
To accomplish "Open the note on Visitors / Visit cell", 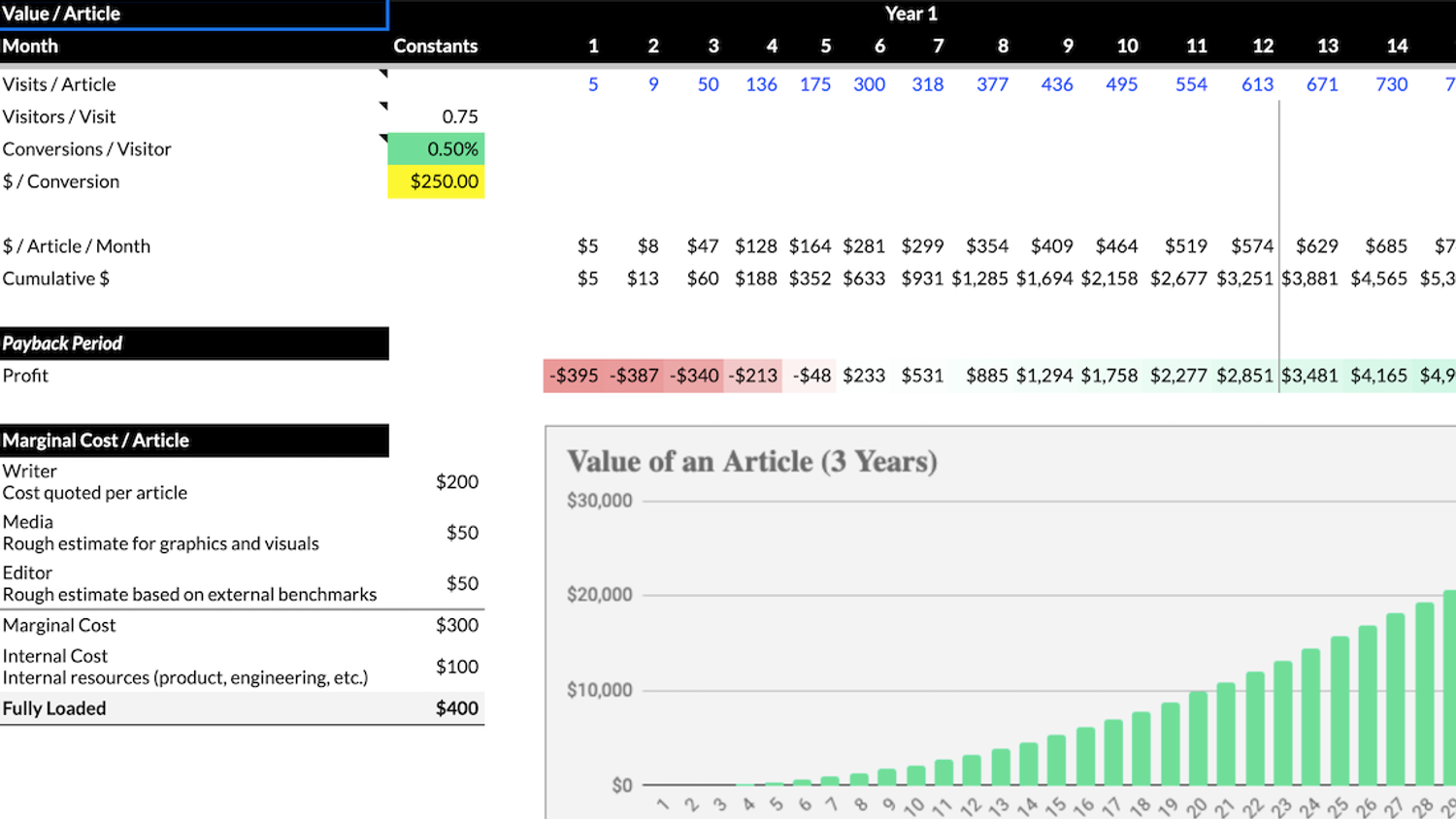I will (x=383, y=106).
